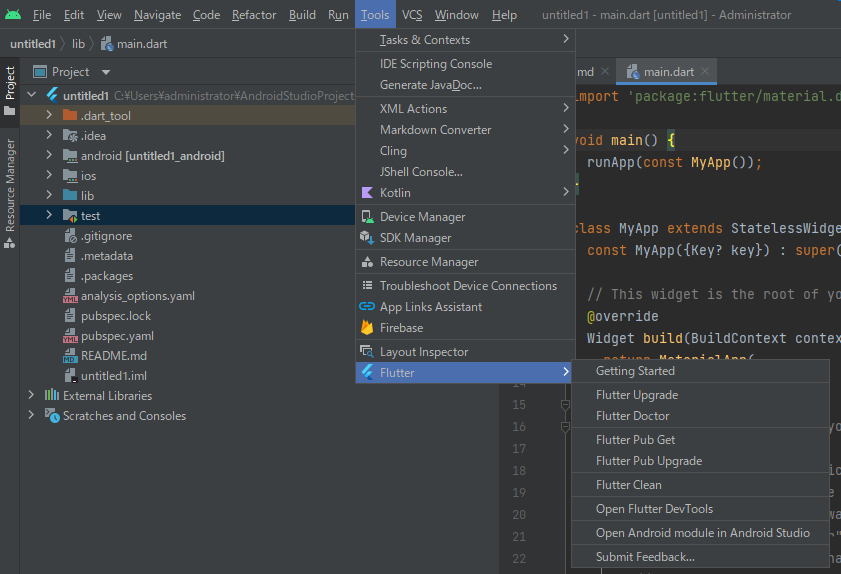Click the SDK Manager icon

[x=367, y=238]
